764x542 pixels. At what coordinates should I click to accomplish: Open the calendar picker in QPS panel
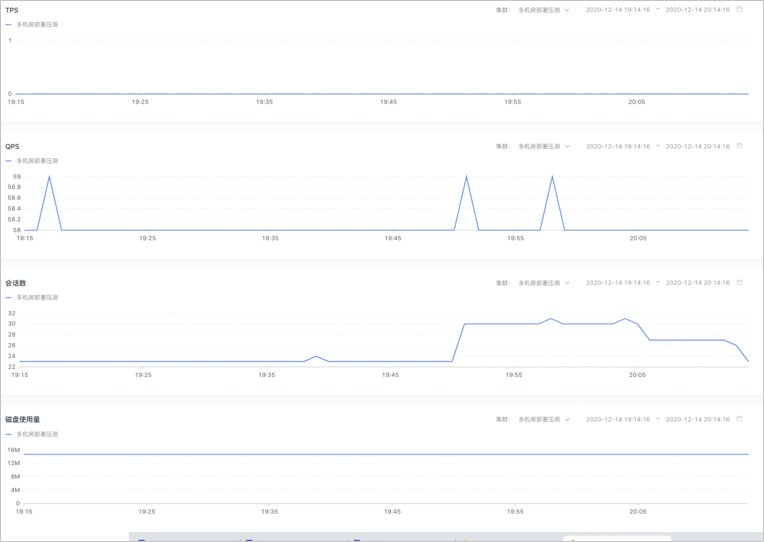[x=739, y=146]
